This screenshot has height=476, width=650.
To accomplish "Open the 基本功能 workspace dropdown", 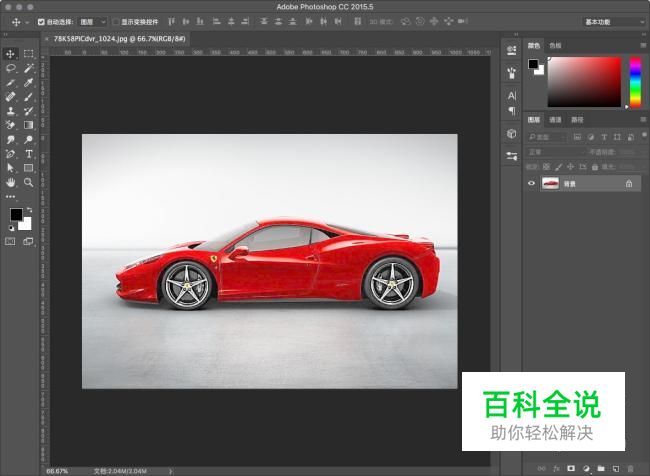I will 612,21.
